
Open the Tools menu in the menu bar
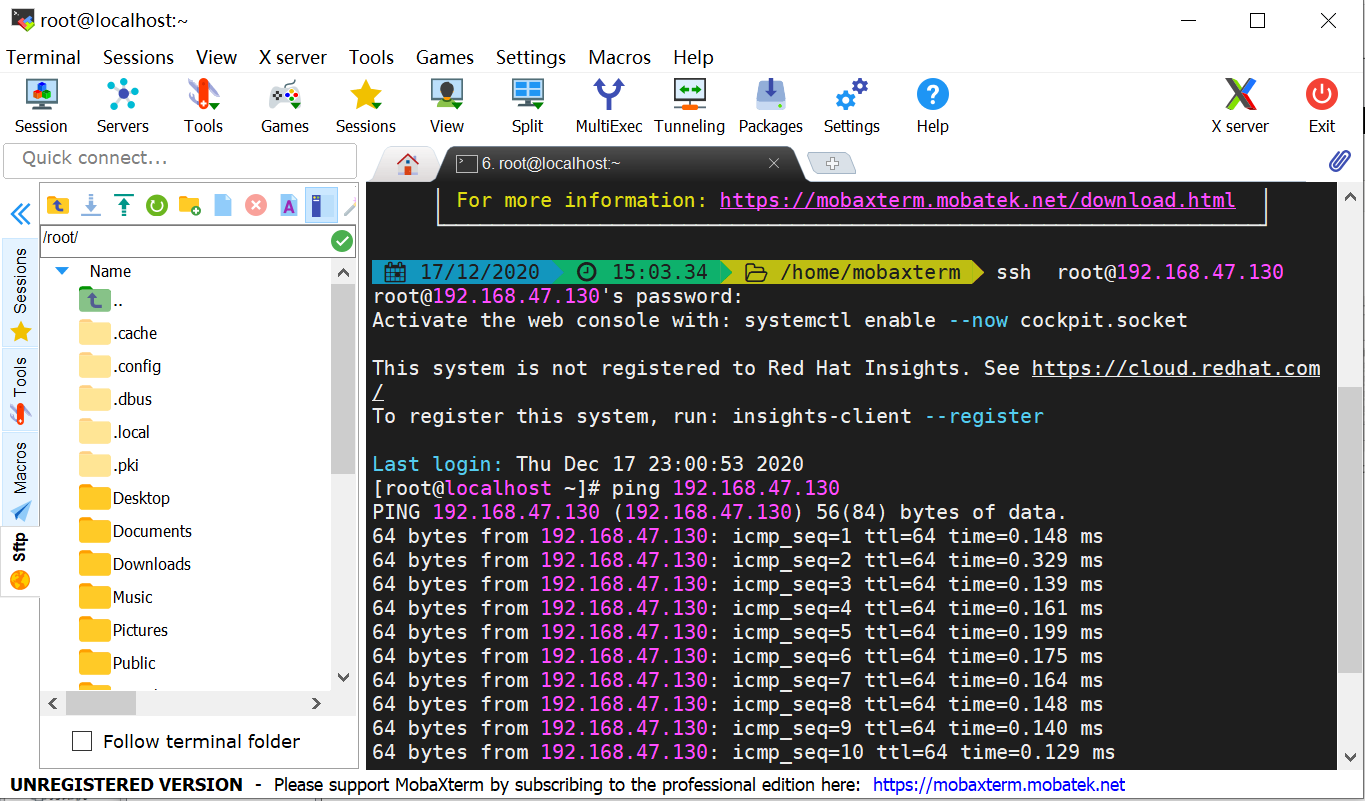[371, 57]
